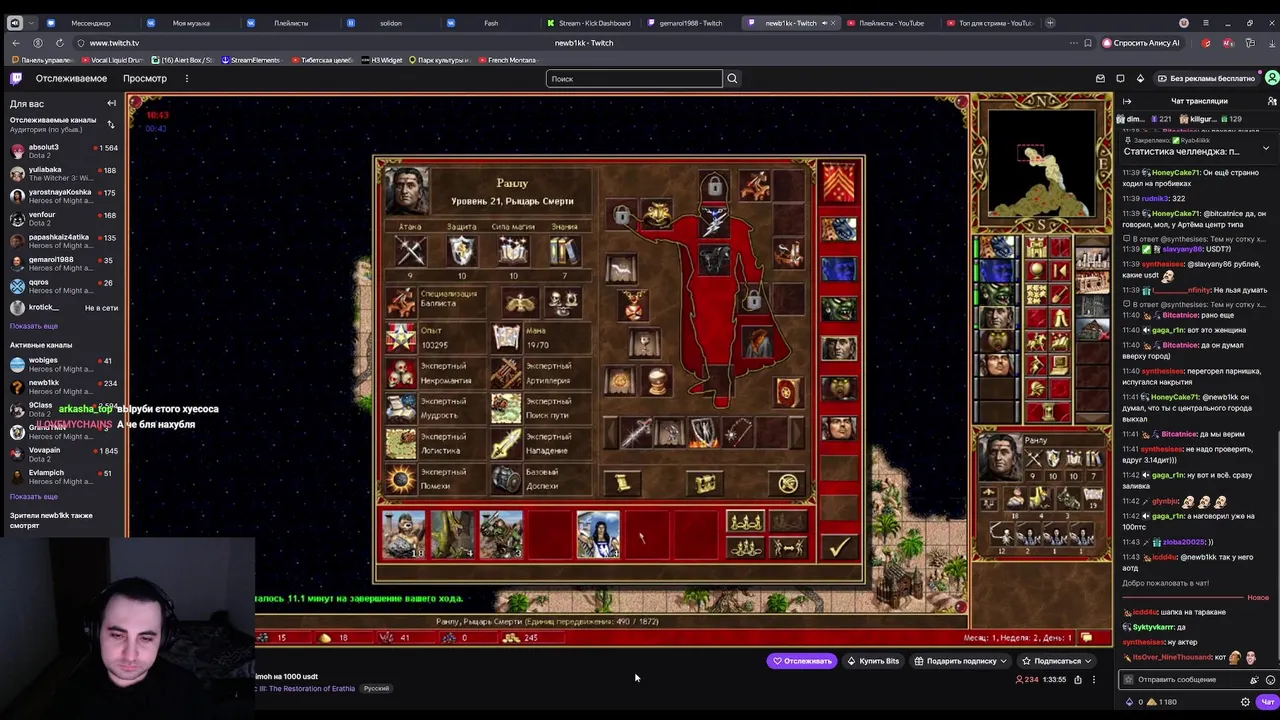Sort the followed channels list

111,124
